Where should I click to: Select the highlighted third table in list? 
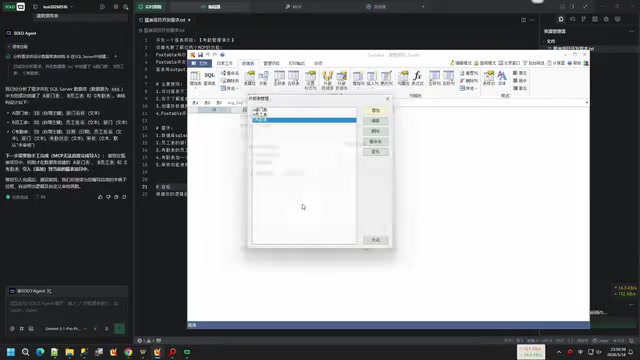tap(304, 120)
